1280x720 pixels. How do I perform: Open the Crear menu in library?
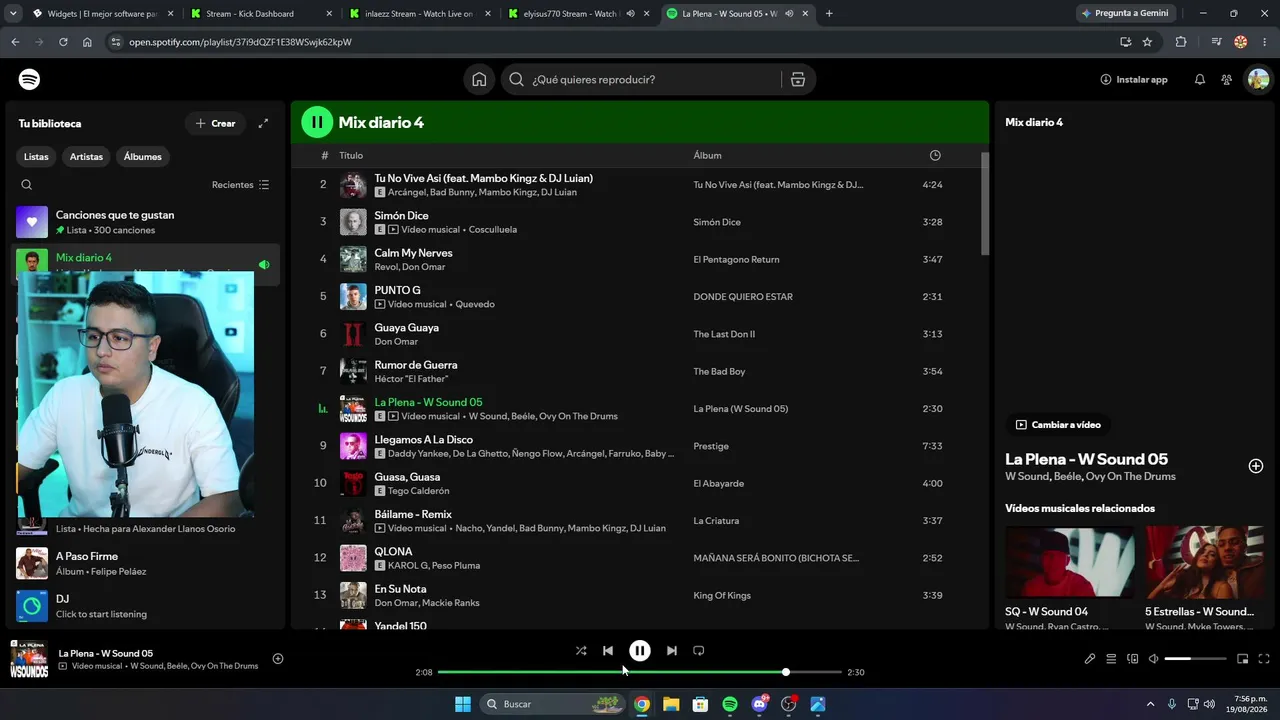pyautogui.click(x=215, y=123)
